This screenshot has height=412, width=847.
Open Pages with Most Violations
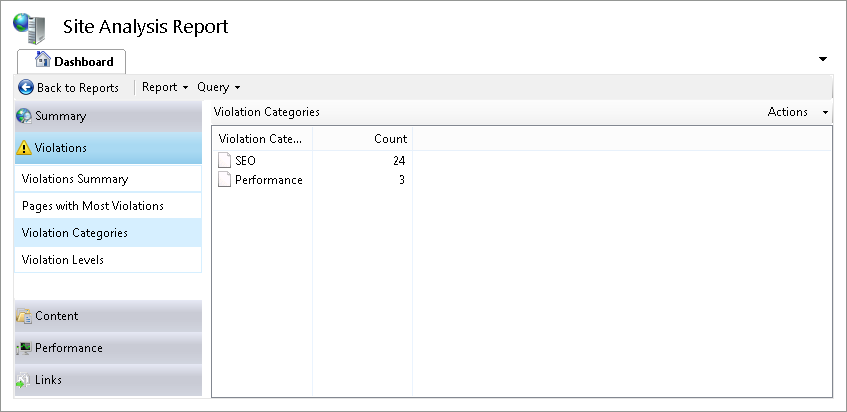(x=93, y=206)
